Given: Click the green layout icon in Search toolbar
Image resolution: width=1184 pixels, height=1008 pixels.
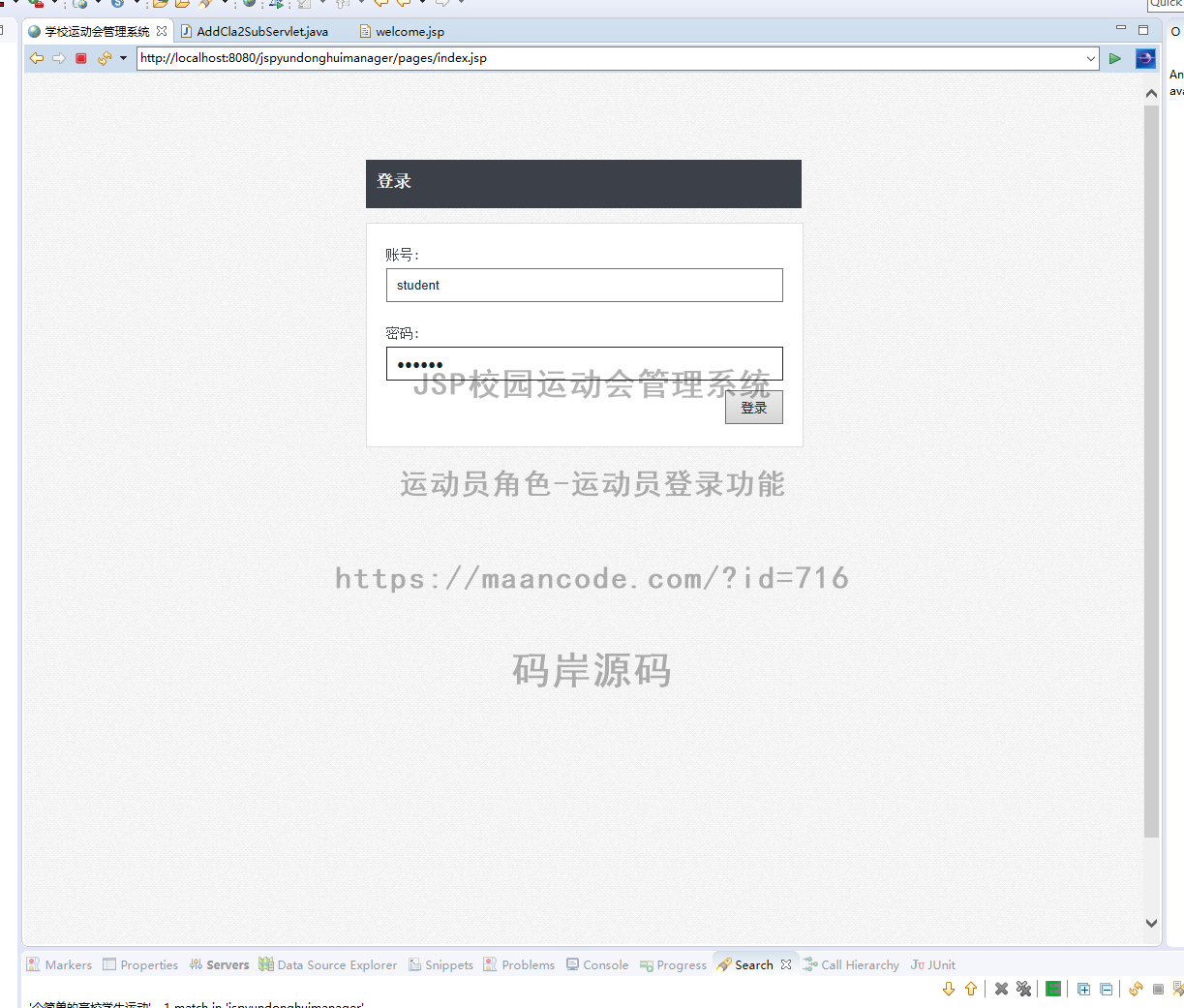Looking at the screenshot, I should (1053, 989).
